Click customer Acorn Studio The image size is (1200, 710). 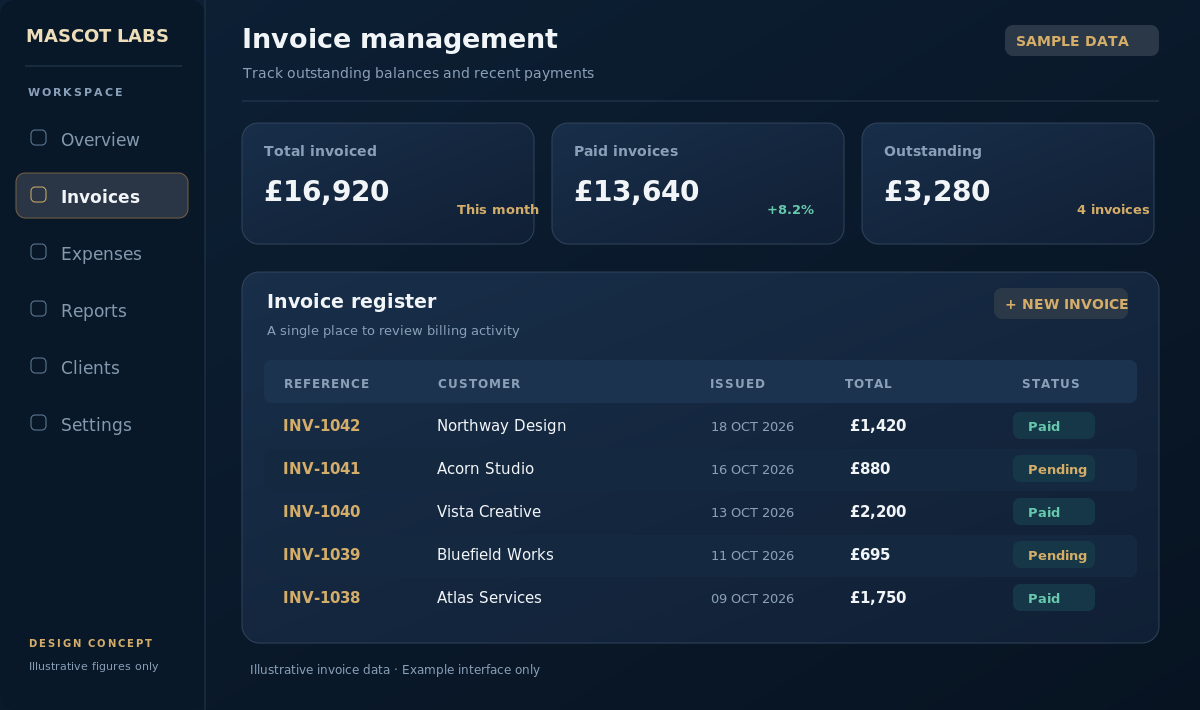(485, 469)
